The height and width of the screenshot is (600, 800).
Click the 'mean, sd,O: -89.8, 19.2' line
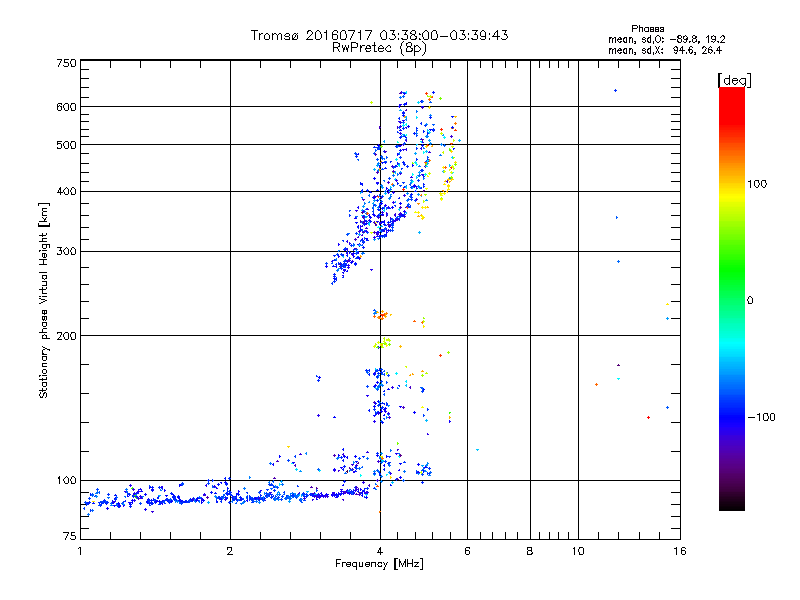coord(666,39)
